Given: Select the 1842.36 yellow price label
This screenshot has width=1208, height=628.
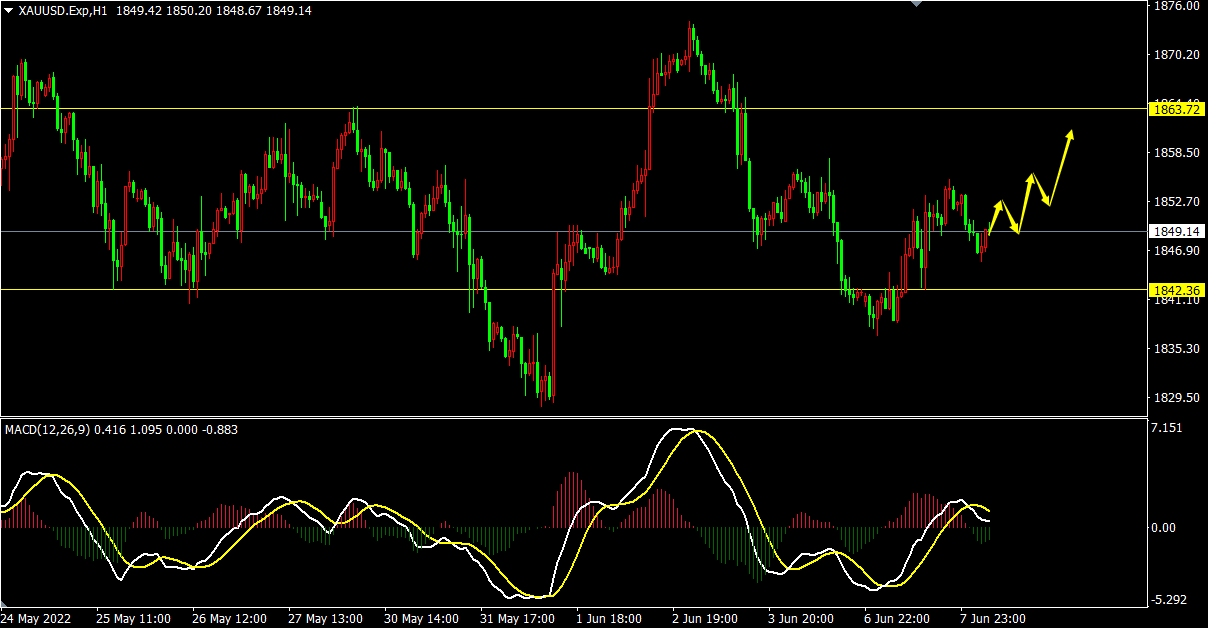Looking at the screenshot, I should 1176,290.
